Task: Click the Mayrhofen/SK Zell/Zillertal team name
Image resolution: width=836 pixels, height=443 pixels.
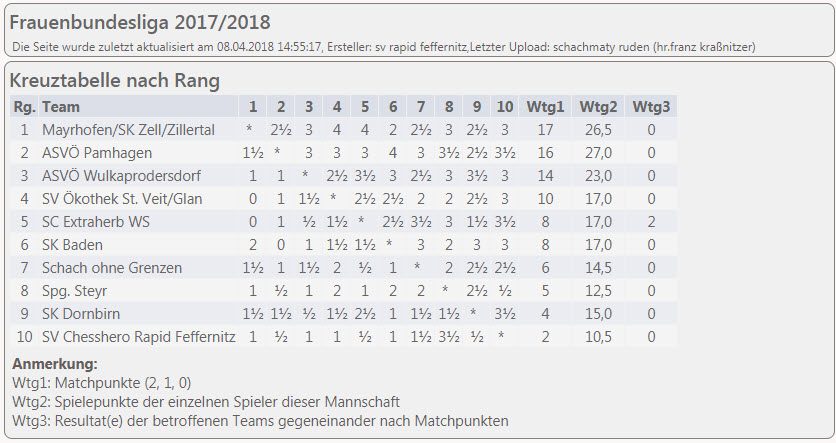Action: coord(128,130)
